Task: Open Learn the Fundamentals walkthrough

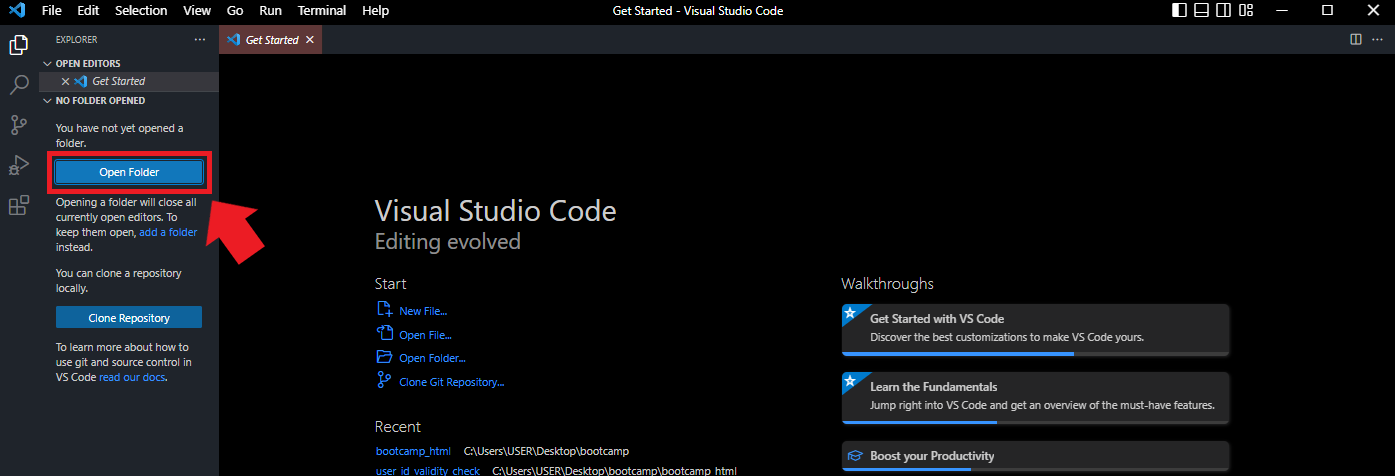Action: coord(1035,397)
